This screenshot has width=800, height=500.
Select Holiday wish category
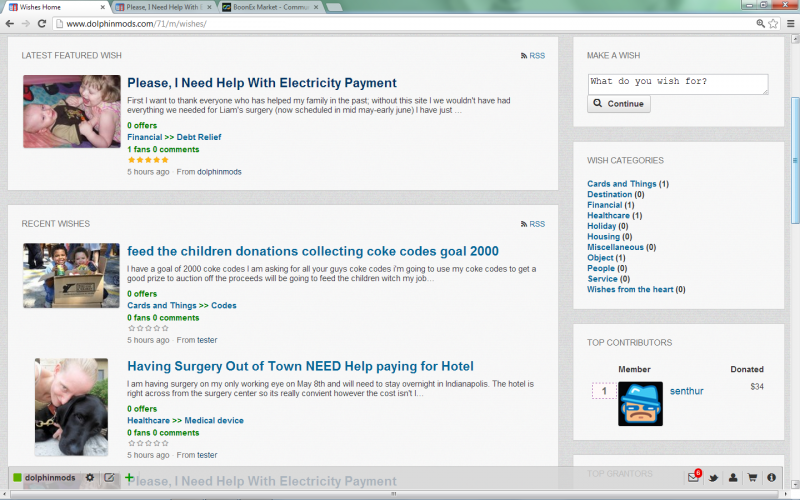pos(602,226)
